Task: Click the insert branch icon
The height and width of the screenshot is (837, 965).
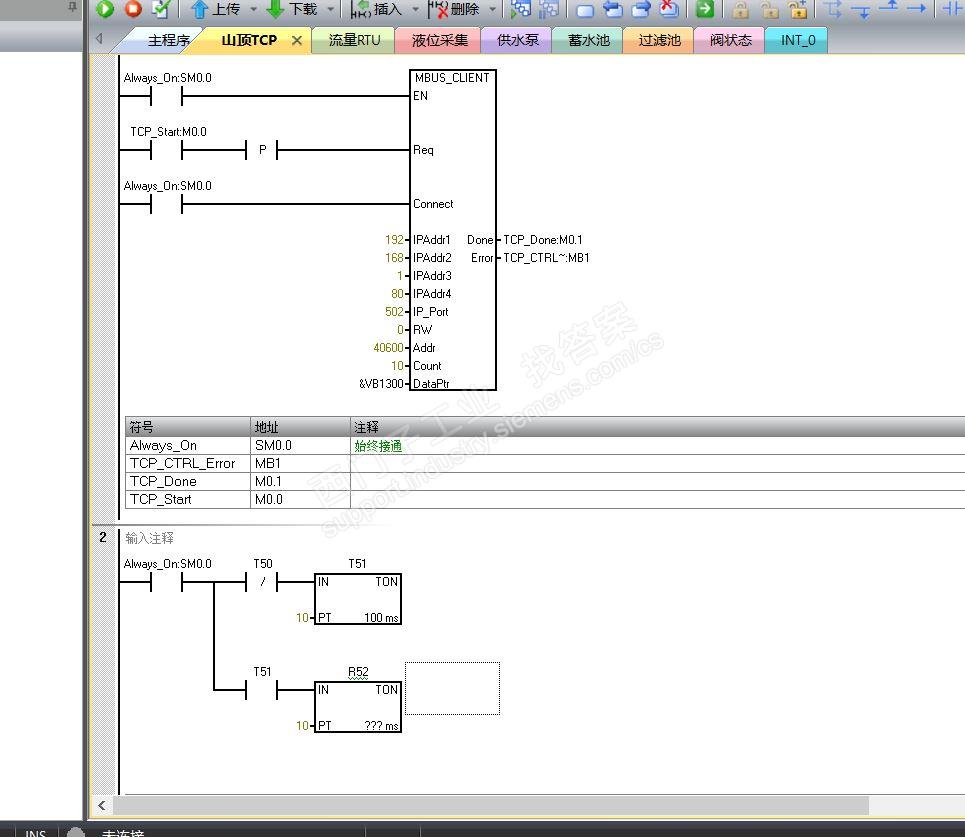Action: 833,9
